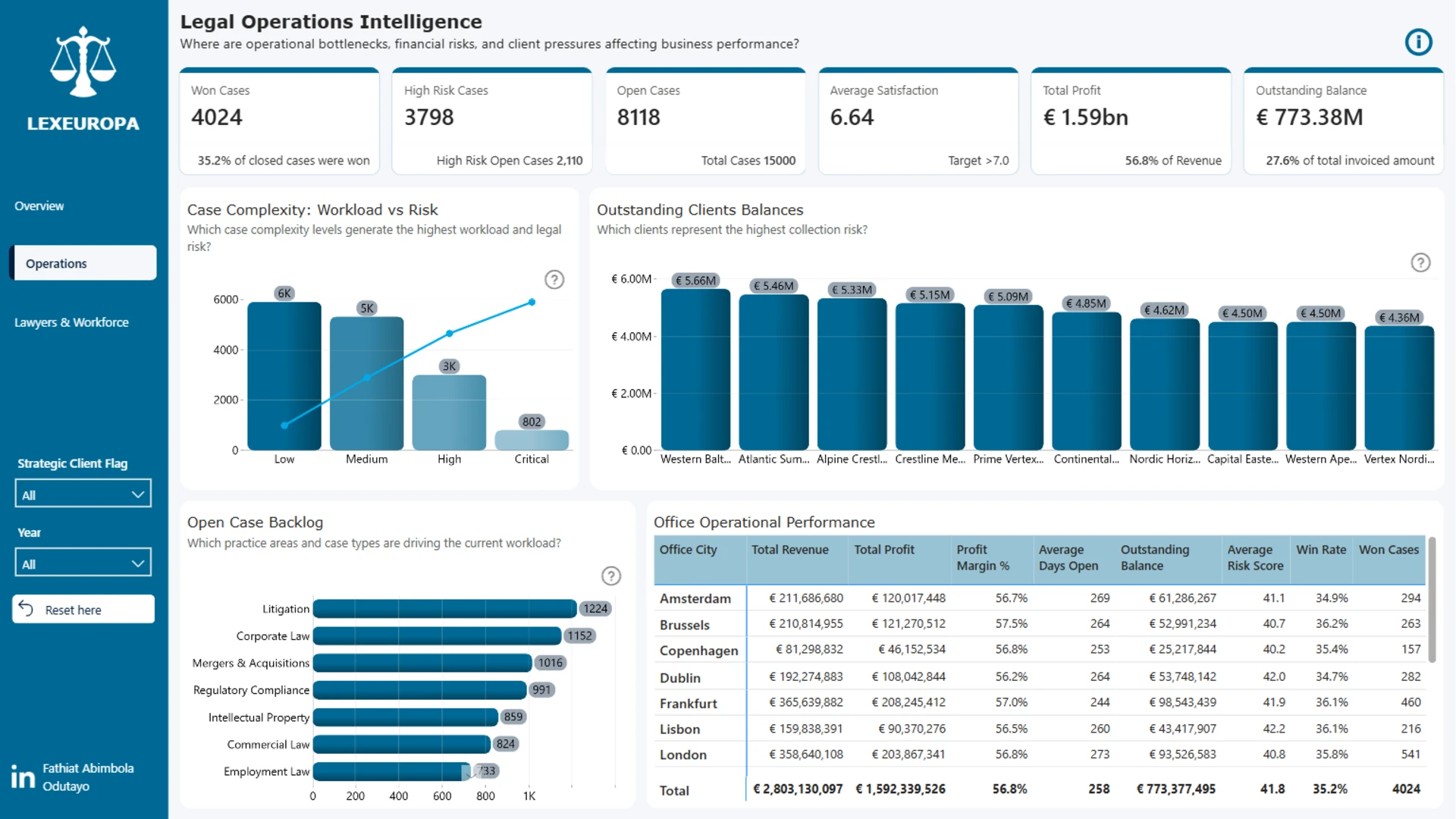The height and width of the screenshot is (819, 1456).
Task: Click the Total row label in office table
Action: pyautogui.click(x=674, y=790)
